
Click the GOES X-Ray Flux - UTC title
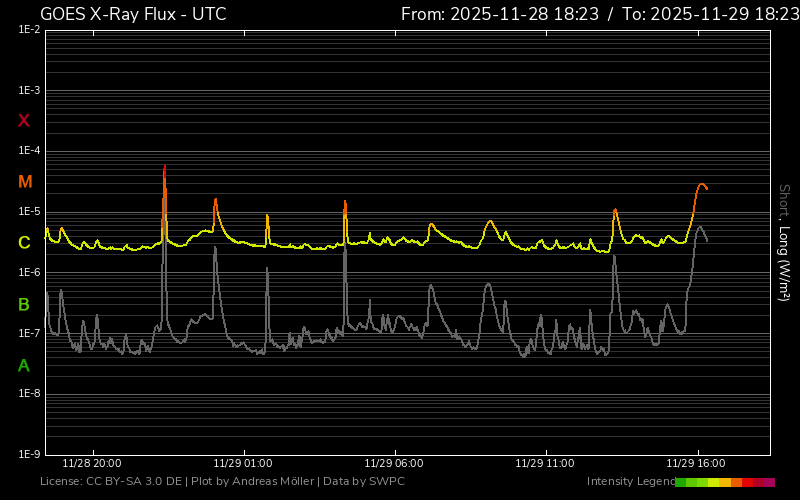point(133,14)
